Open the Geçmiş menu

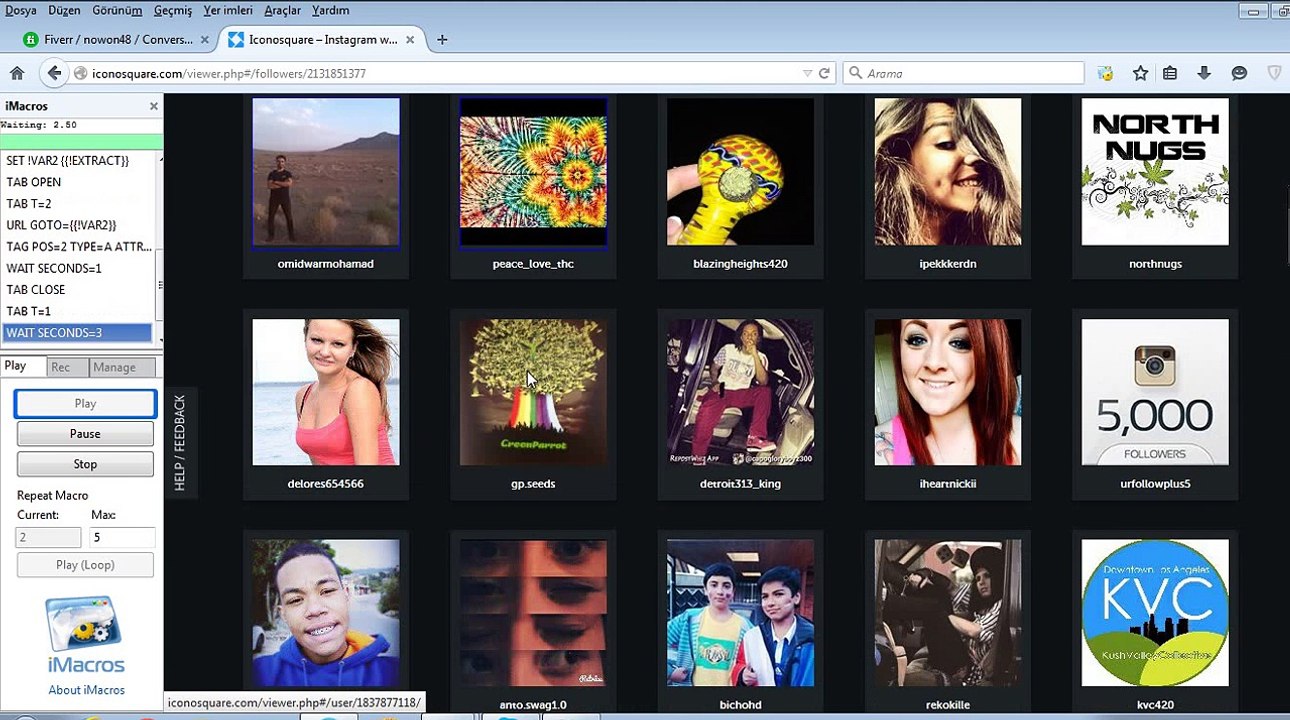coord(173,10)
